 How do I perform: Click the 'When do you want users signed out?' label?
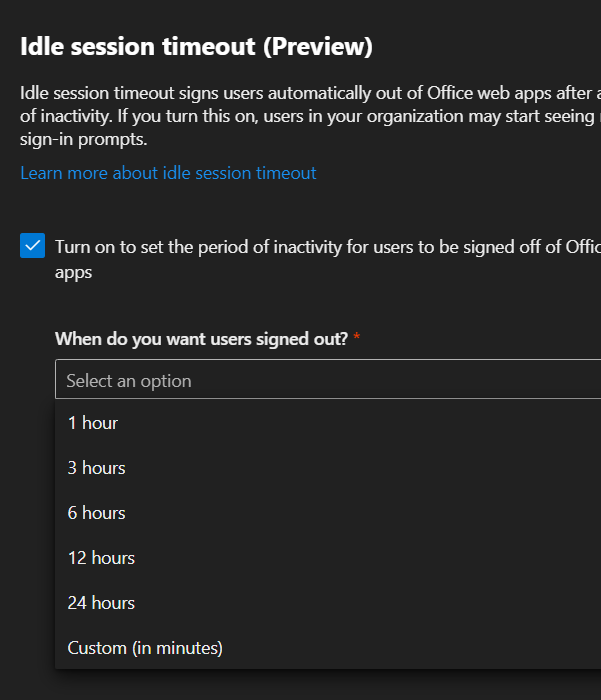click(x=201, y=338)
